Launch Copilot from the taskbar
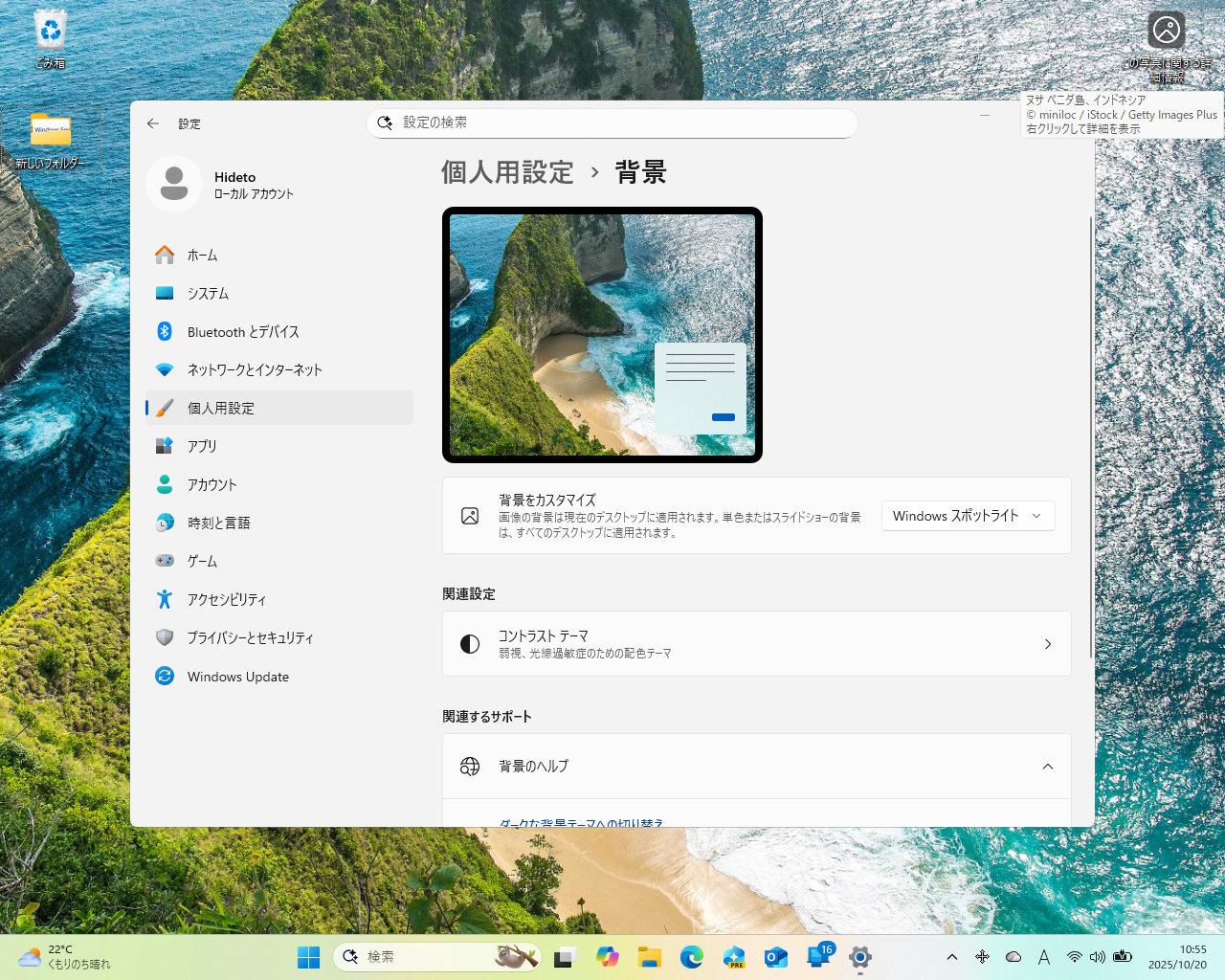The height and width of the screenshot is (980, 1225). click(609, 956)
